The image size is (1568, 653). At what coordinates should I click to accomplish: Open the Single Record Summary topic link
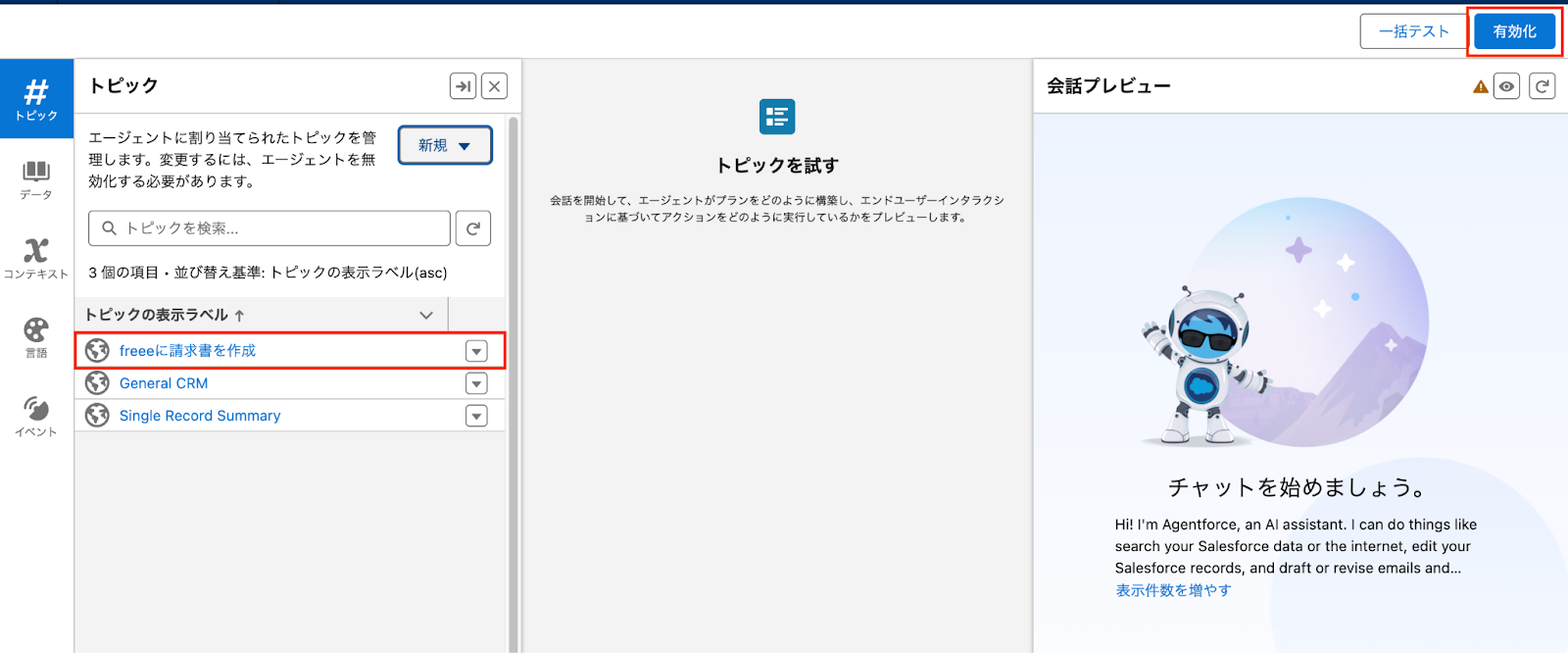click(200, 416)
